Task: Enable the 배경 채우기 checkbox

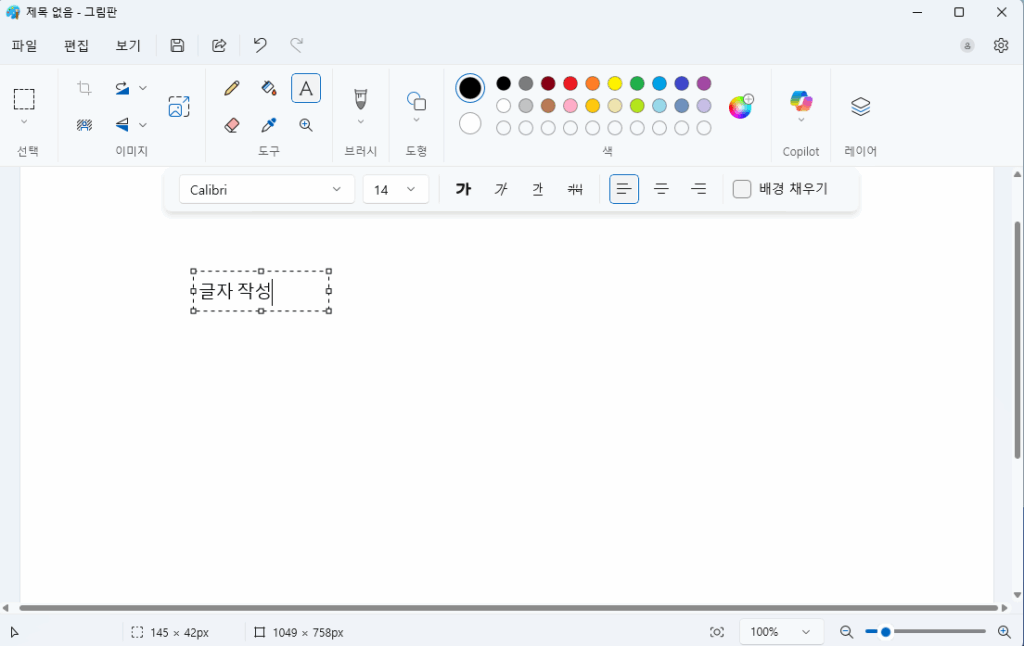Action: (741, 189)
